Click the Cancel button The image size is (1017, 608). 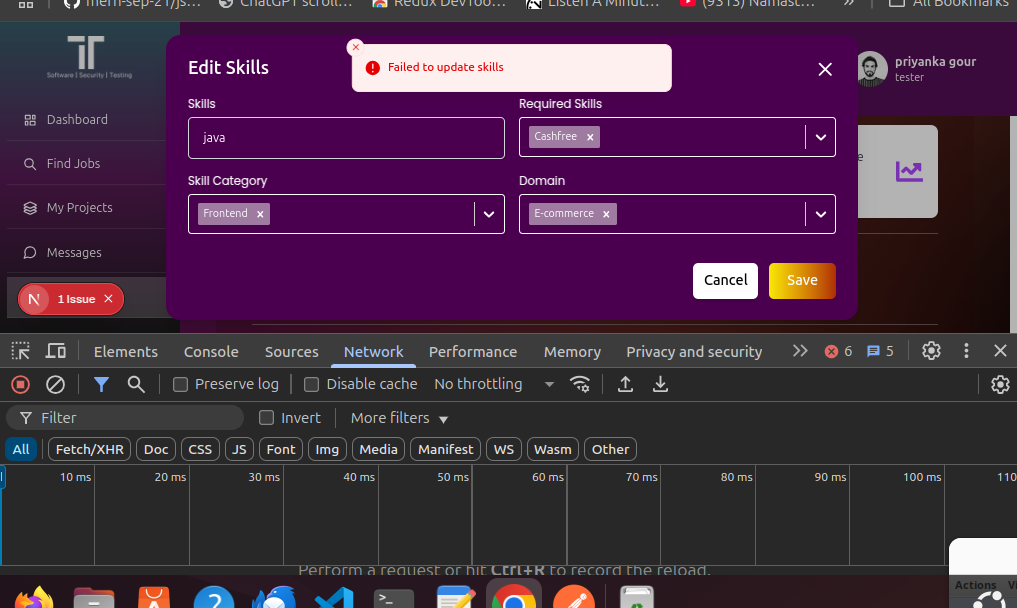pos(725,280)
